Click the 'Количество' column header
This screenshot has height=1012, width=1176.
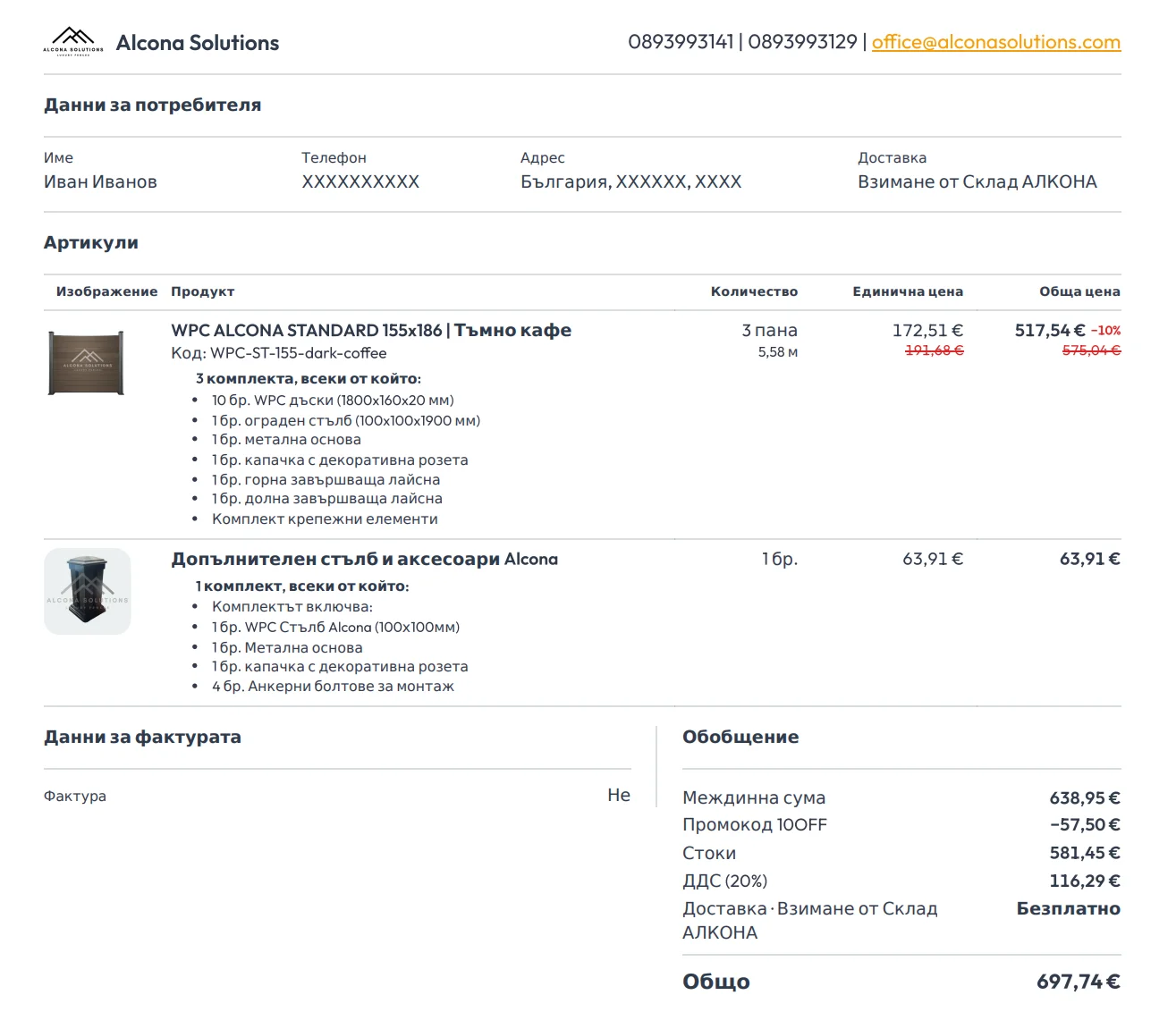tap(754, 291)
